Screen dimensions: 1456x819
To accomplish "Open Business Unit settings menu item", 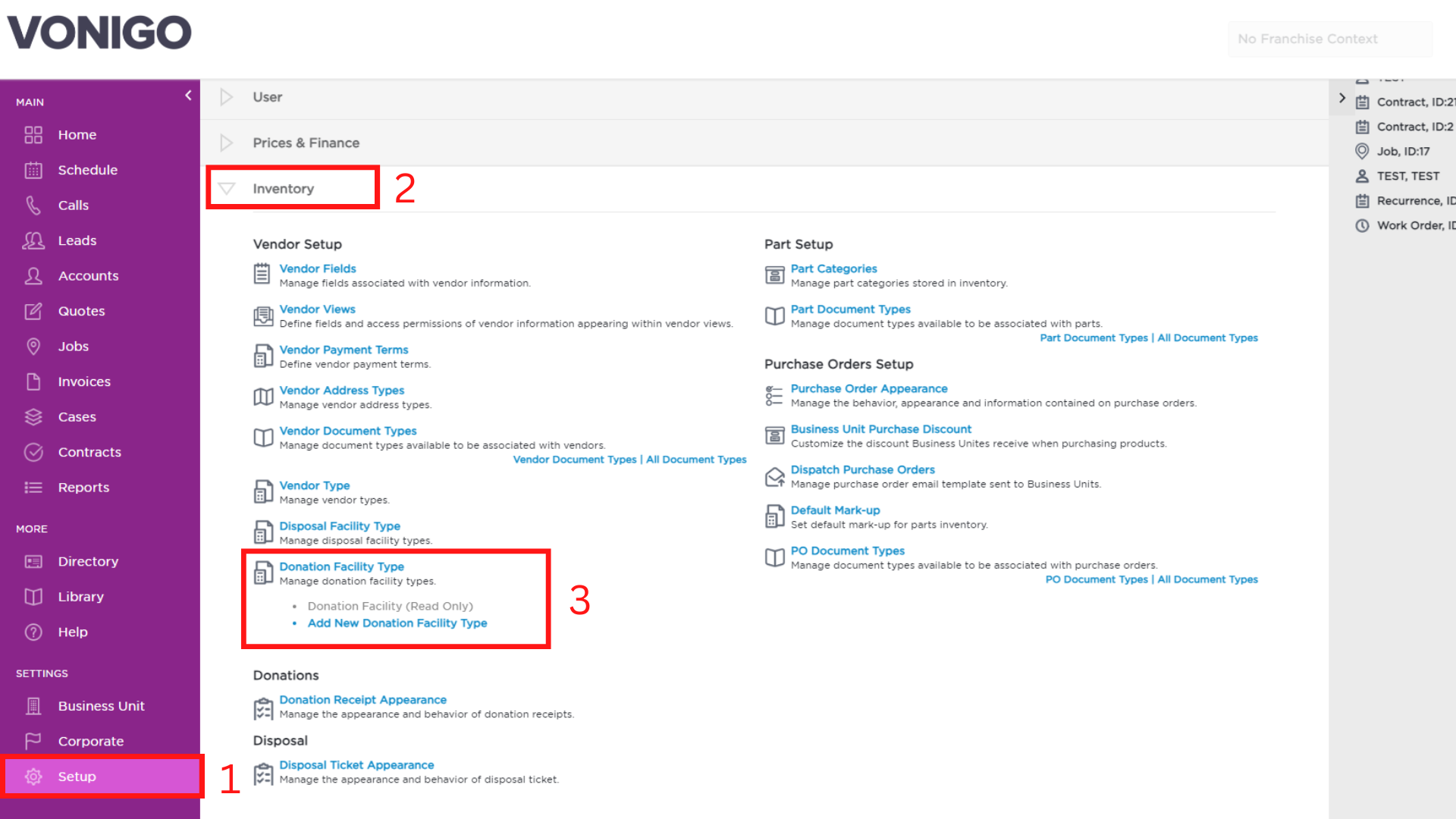I will [x=101, y=706].
